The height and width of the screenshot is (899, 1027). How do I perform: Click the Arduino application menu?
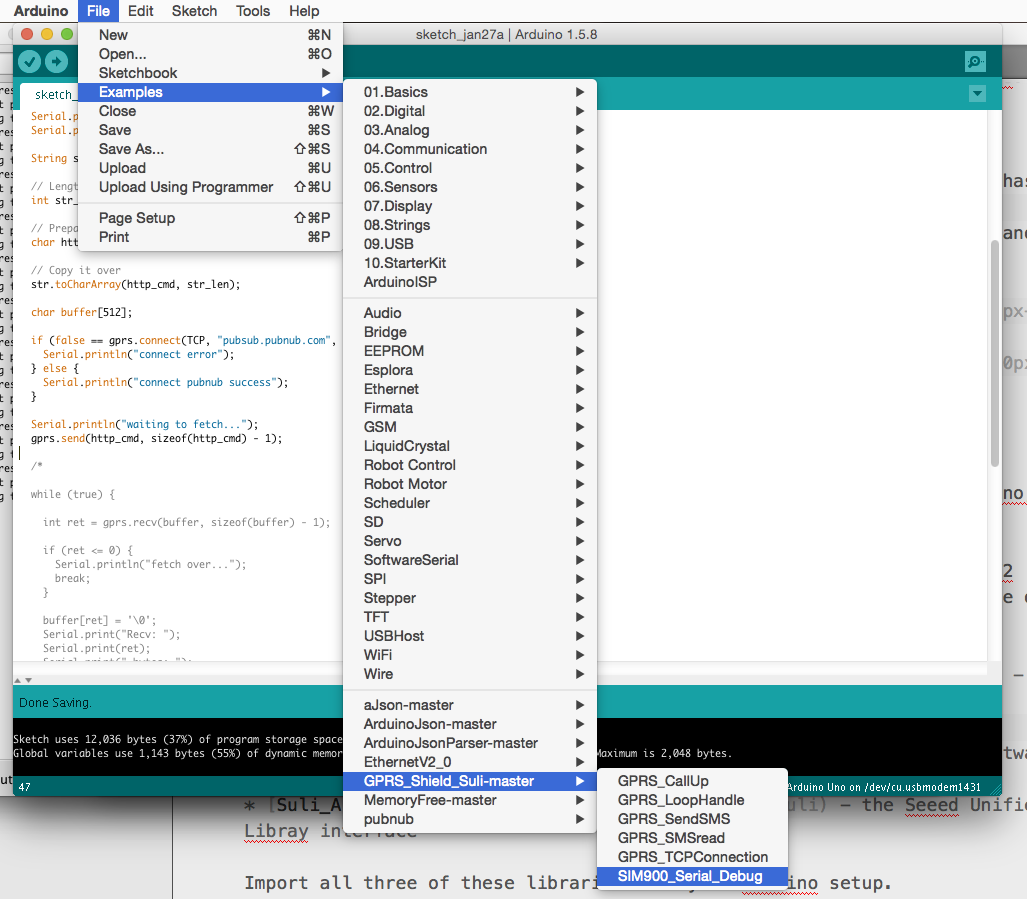click(x=41, y=11)
